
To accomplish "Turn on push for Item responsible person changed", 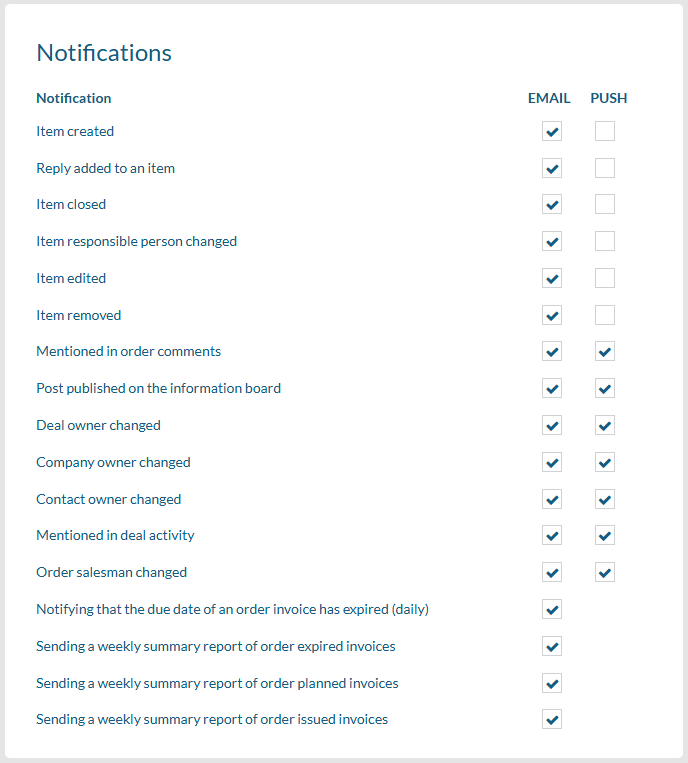I will [x=604, y=241].
